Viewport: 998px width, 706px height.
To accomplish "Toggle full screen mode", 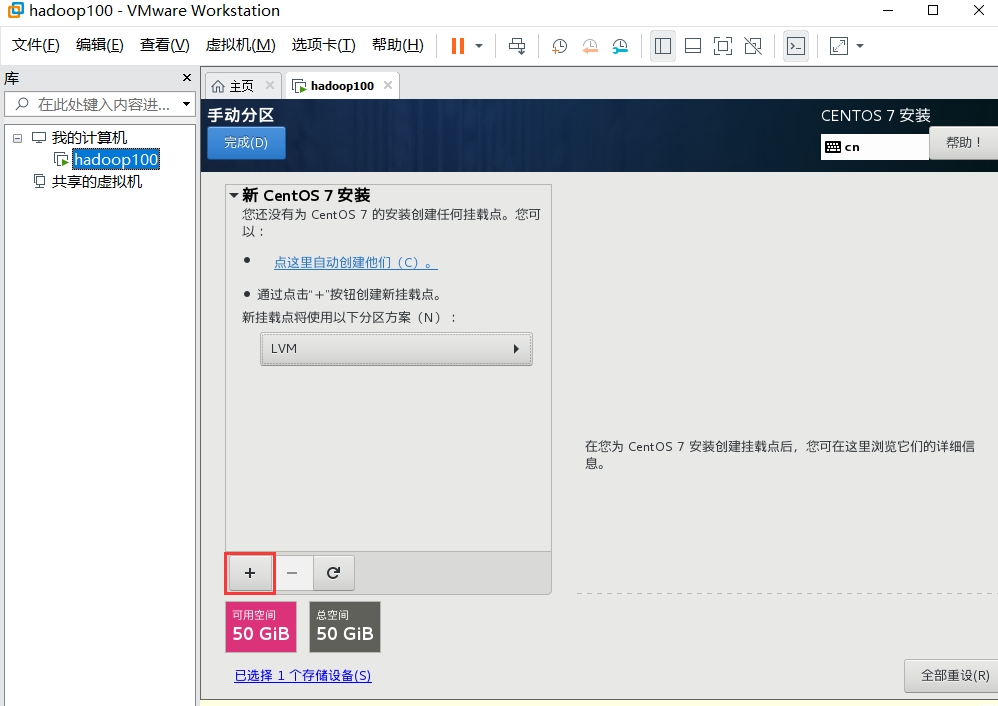I will (x=723, y=45).
